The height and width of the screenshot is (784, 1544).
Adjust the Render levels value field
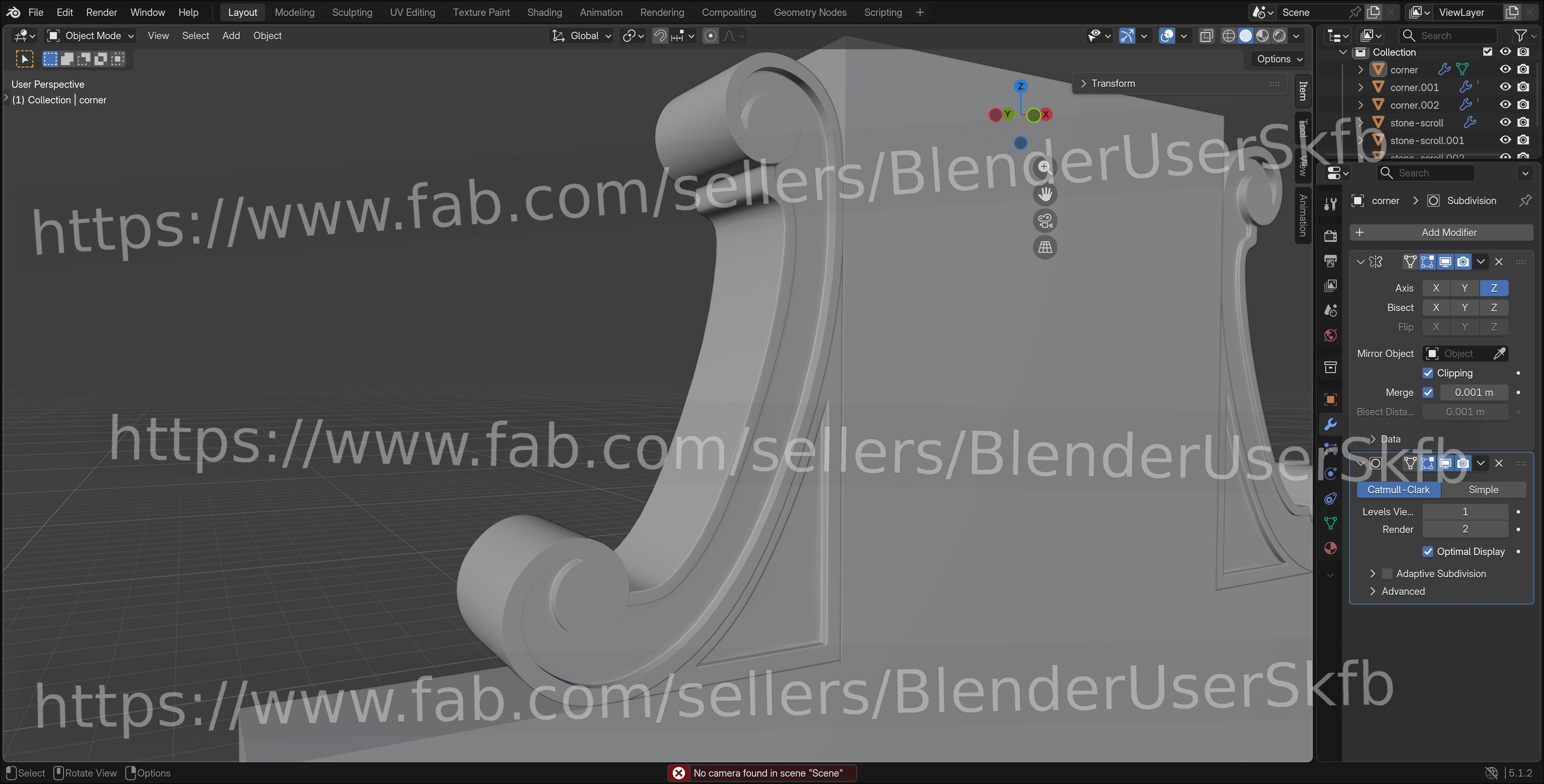pos(1465,529)
